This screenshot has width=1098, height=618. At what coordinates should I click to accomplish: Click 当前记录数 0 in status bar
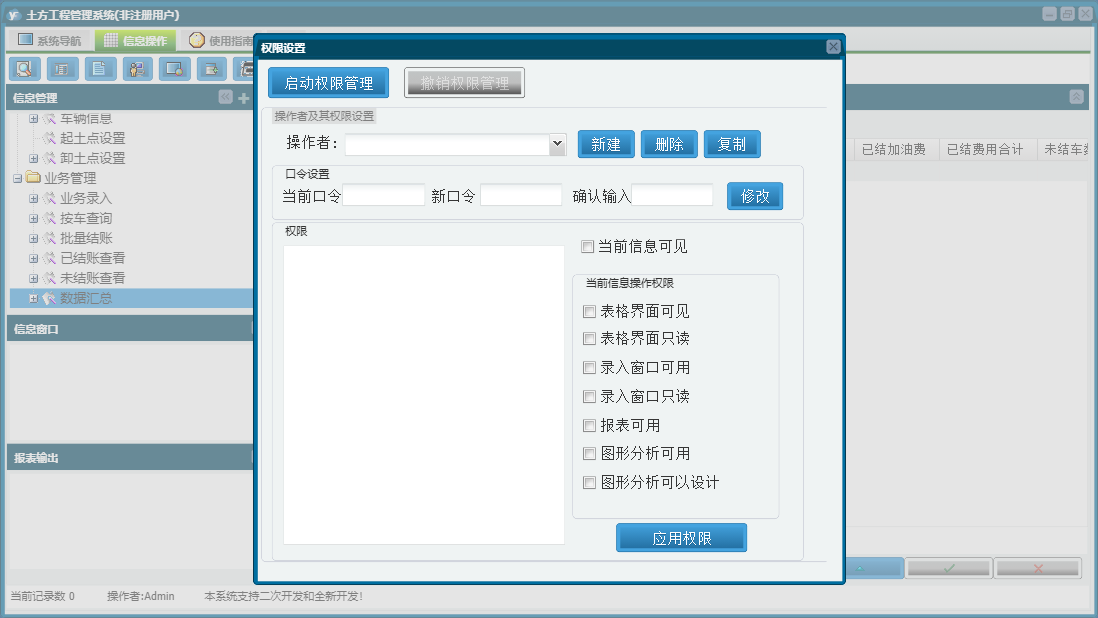pyautogui.click(x=43, y=596)
